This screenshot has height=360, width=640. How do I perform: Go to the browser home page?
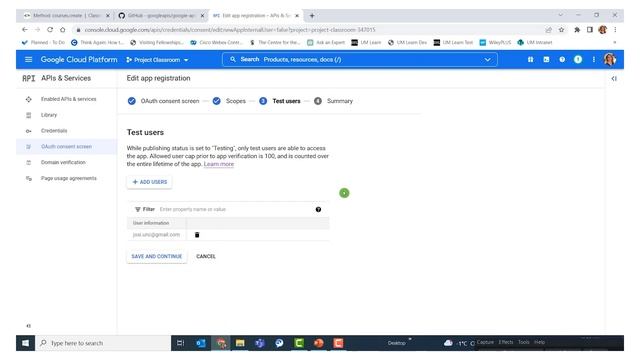62,30
